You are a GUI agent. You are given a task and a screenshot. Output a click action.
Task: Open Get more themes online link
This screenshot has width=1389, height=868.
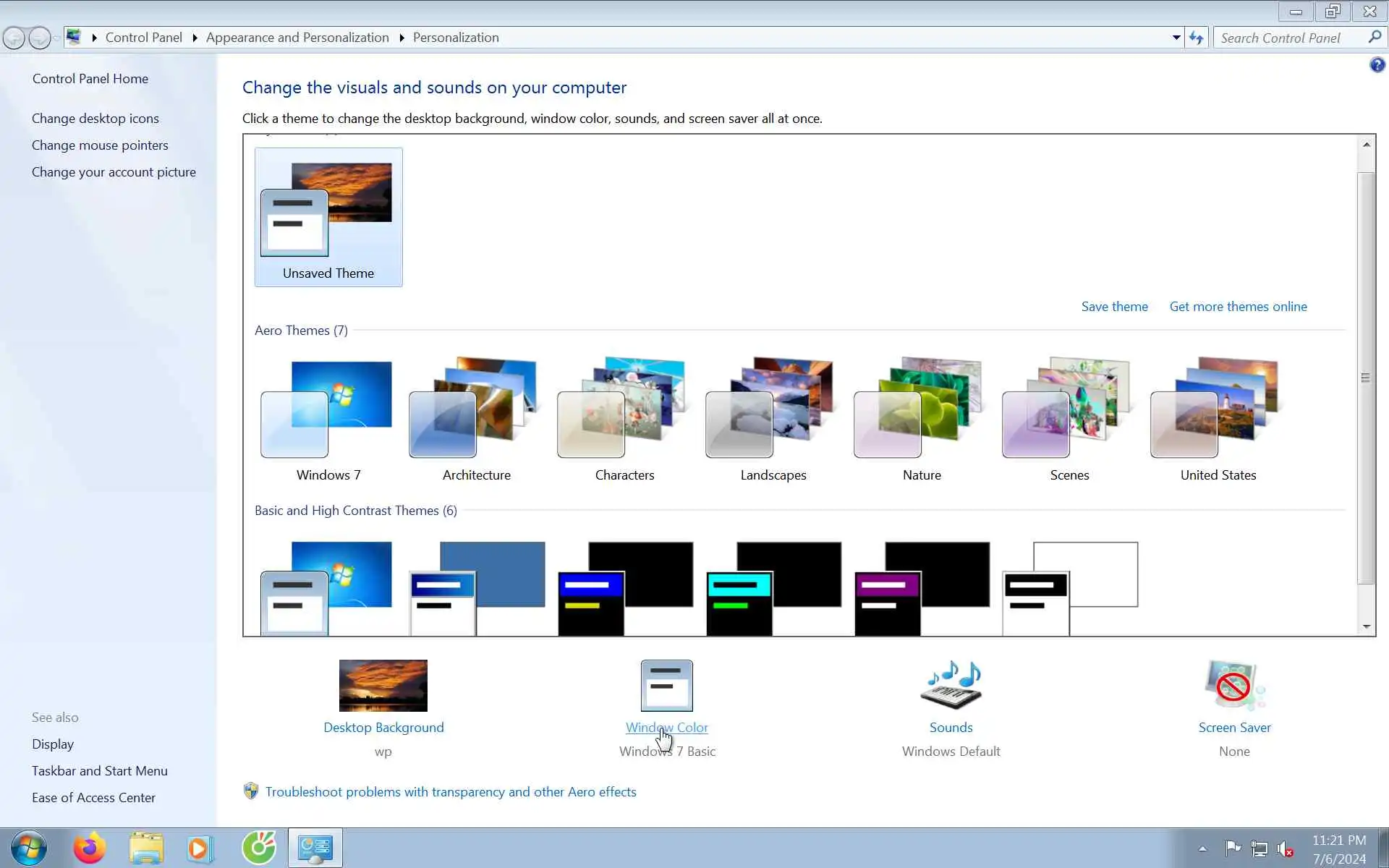point(1238,307)
